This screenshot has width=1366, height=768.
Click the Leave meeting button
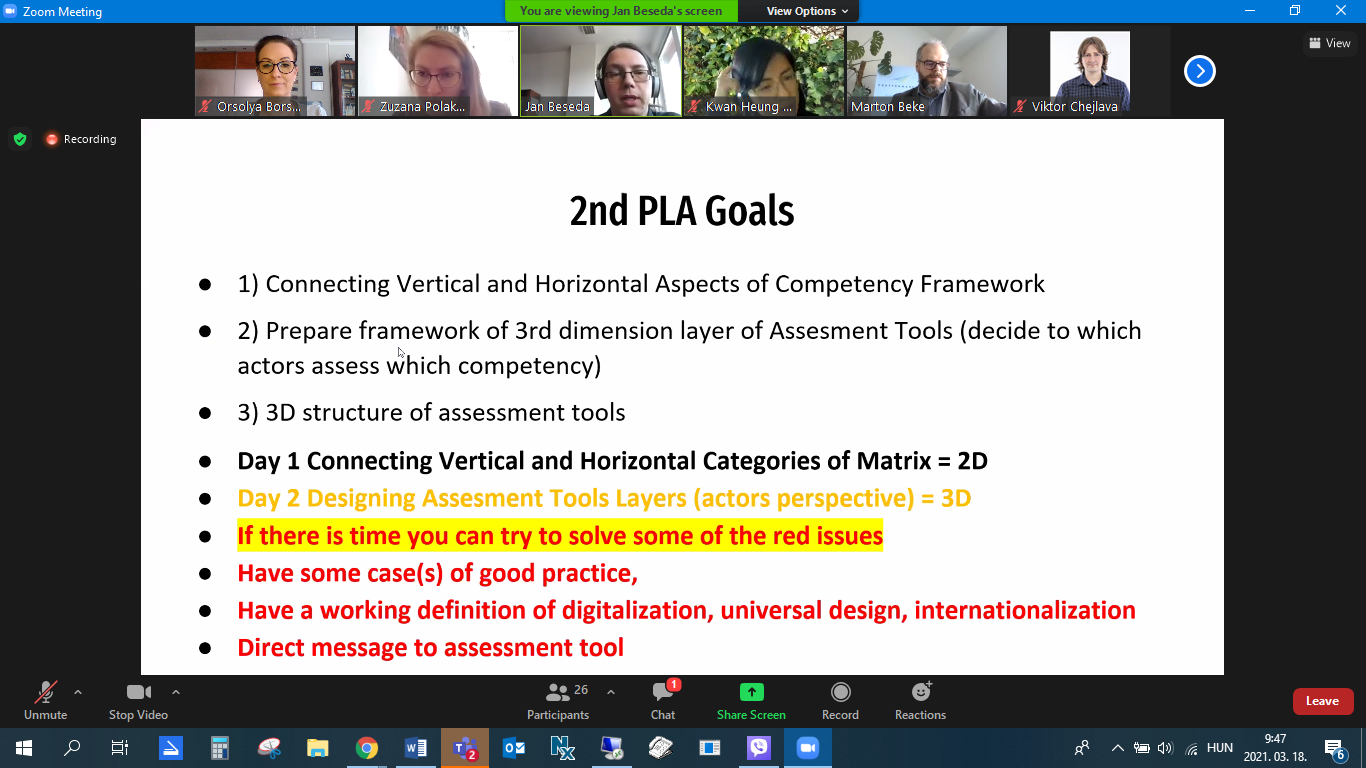pyautogui.click(x=1322, y=701)
